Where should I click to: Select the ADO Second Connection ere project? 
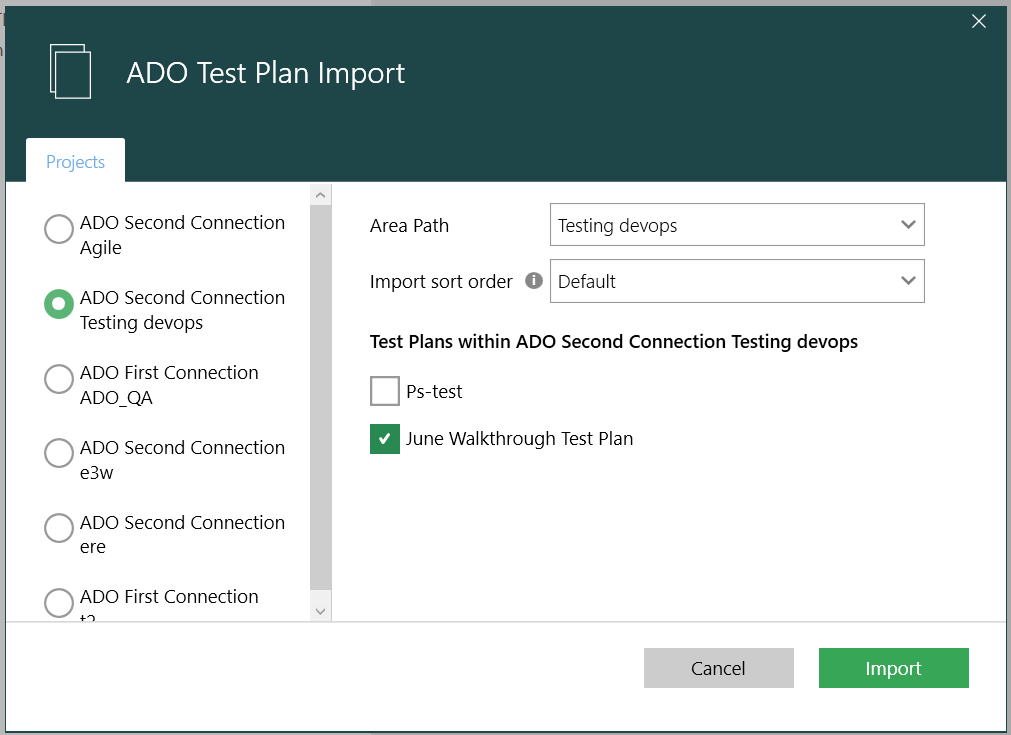point(58,528)
